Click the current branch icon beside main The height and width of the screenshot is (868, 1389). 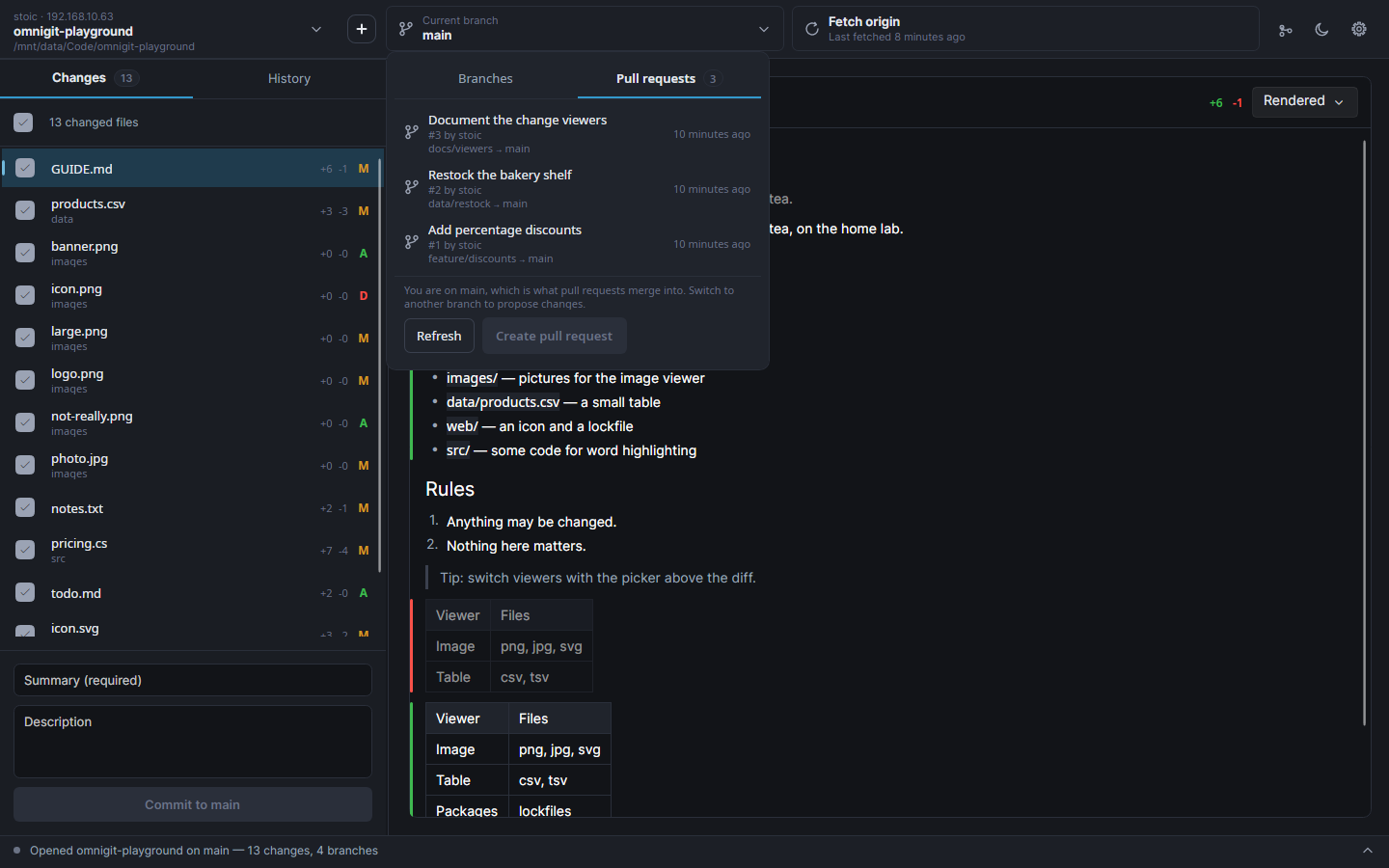point(406,29)
